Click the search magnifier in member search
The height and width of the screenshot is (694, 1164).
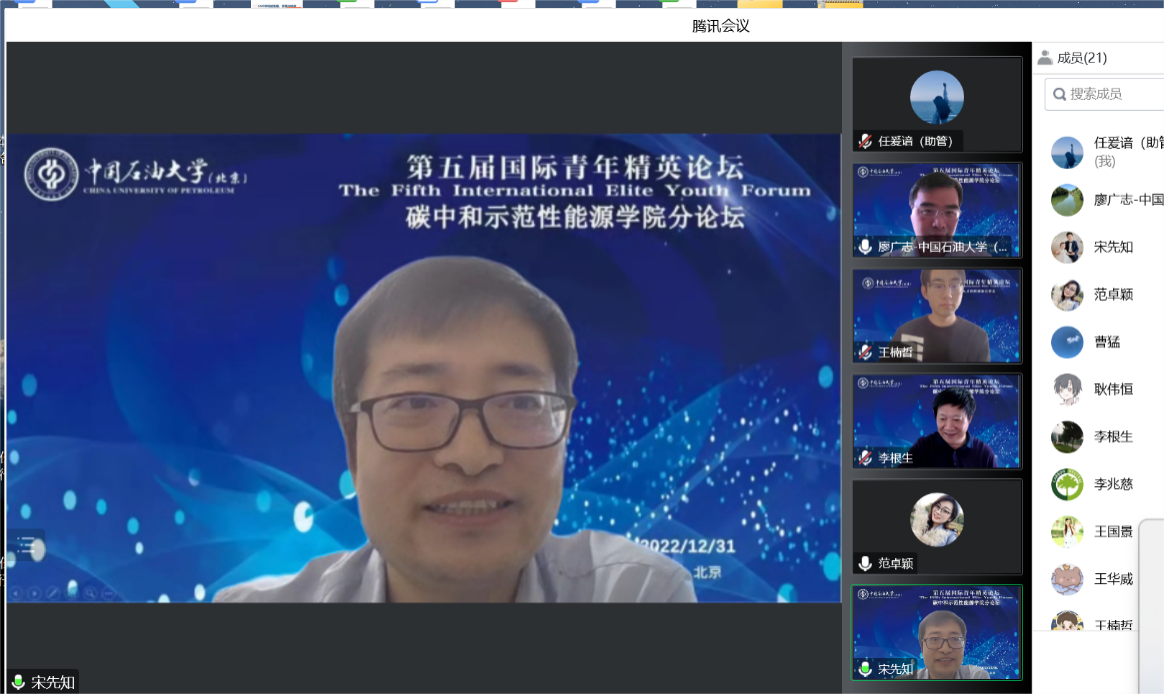[x=1059, y=94]
